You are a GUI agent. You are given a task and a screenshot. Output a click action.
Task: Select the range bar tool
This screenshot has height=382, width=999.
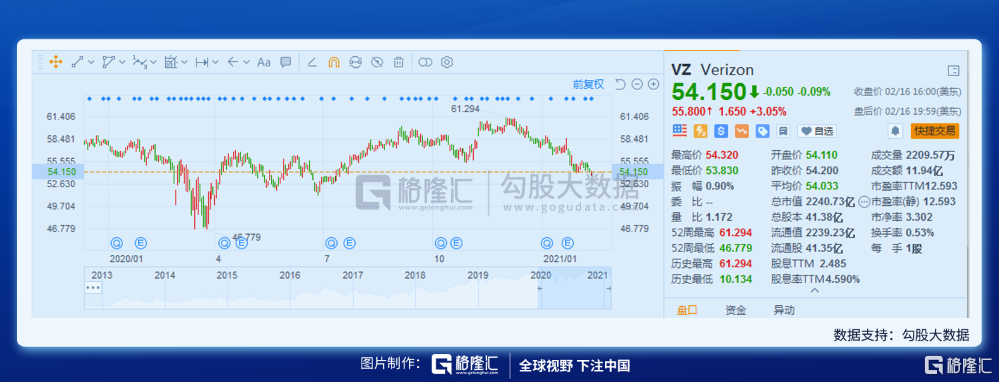tap(202, 62)
